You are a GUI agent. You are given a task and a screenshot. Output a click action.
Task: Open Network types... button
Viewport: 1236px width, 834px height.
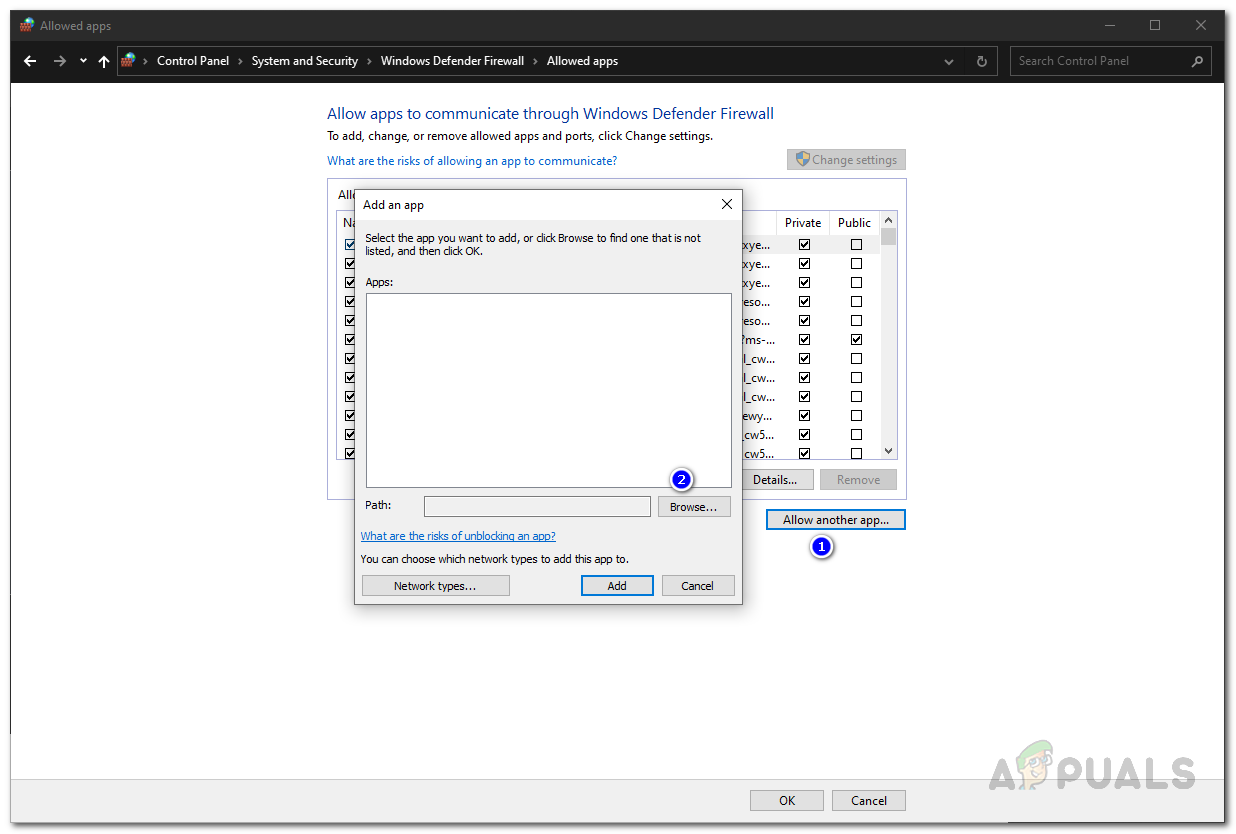[x=435, y=586]
